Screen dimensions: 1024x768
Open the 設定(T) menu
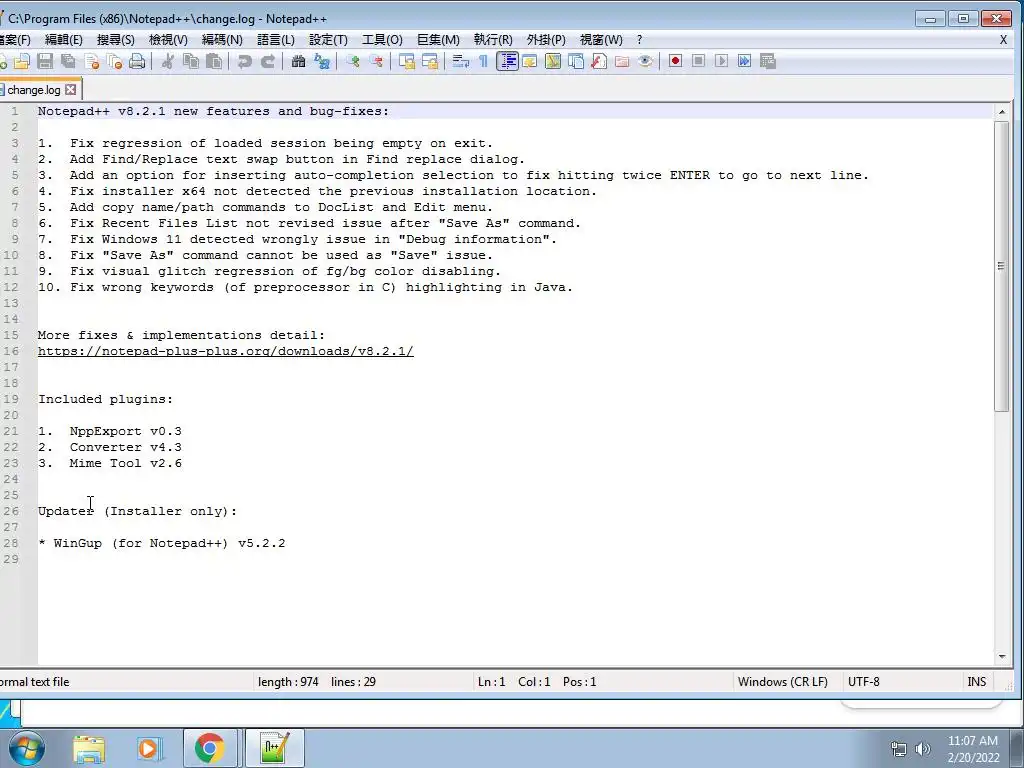328,40
